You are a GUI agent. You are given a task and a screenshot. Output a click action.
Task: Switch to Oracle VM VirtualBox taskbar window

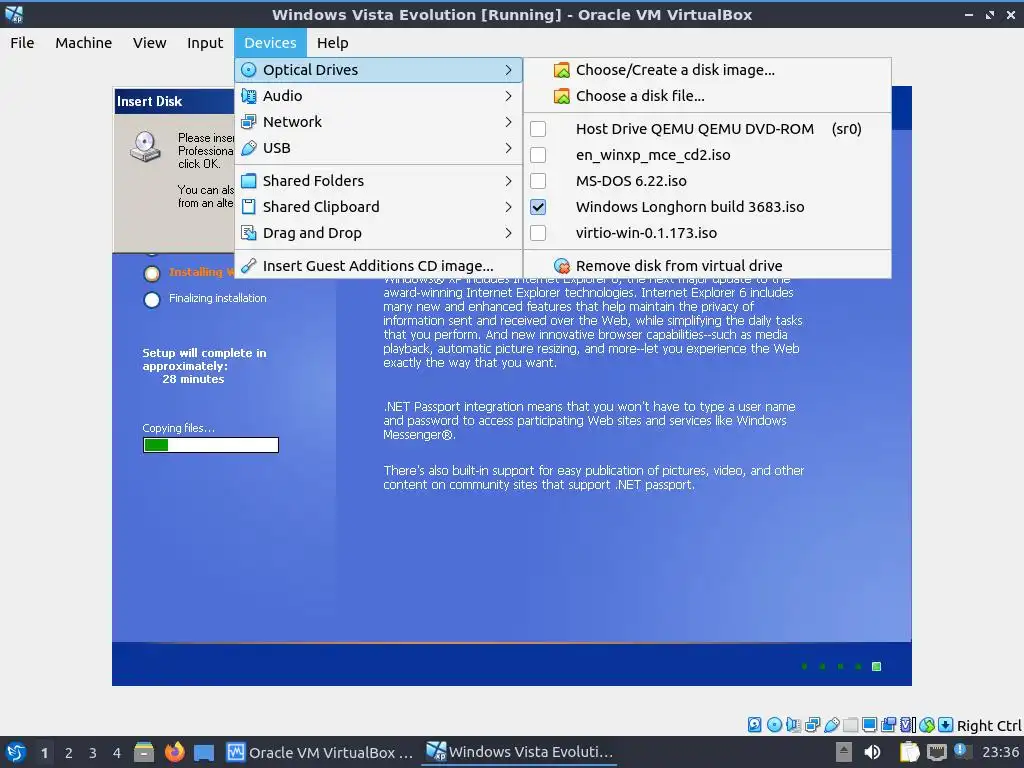coord(319,752)
